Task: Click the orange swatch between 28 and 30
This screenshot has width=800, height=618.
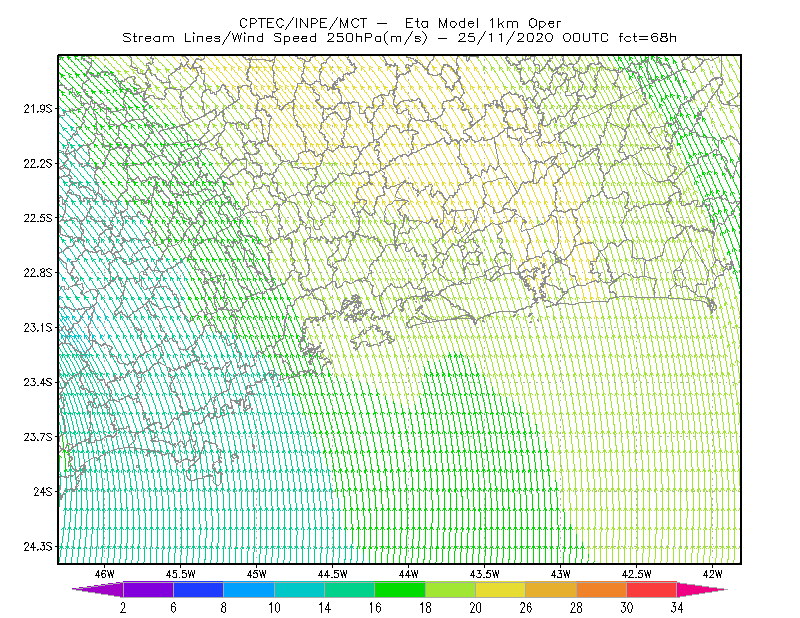Action: 602,589
